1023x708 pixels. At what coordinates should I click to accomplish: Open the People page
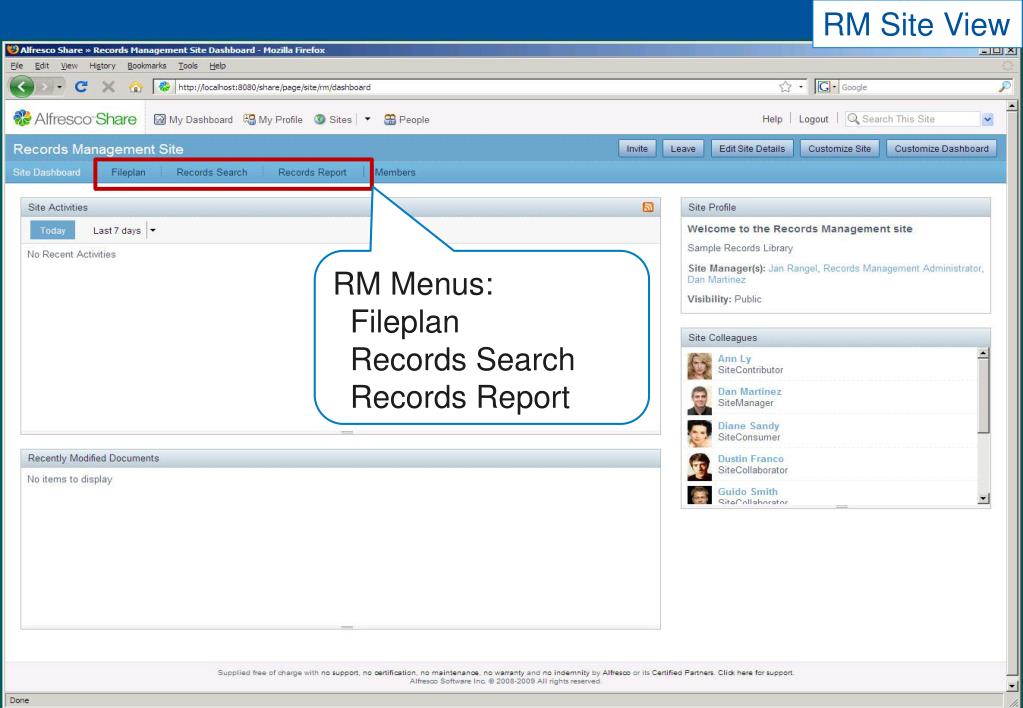406,119
